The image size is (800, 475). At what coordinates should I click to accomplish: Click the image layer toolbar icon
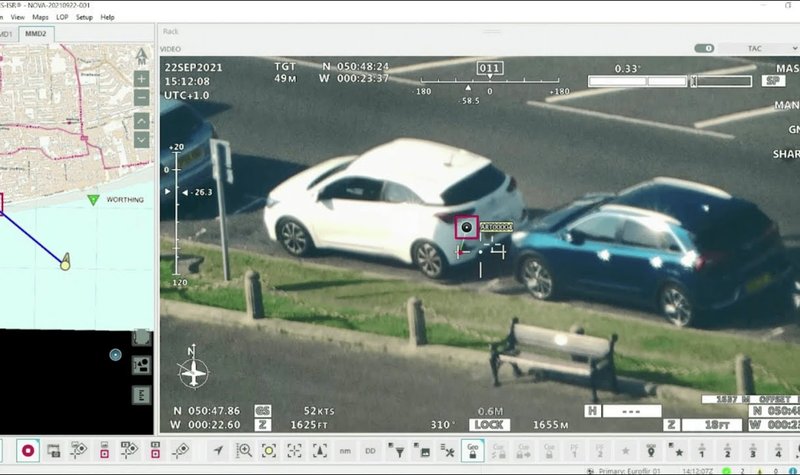point(422,450)
